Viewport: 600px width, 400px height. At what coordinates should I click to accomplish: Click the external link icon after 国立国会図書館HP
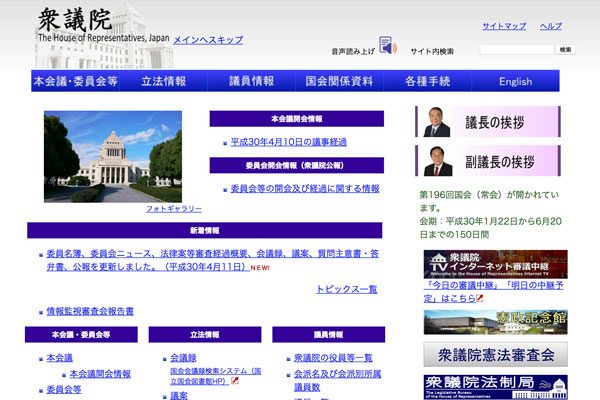click(x=235, y=380)
